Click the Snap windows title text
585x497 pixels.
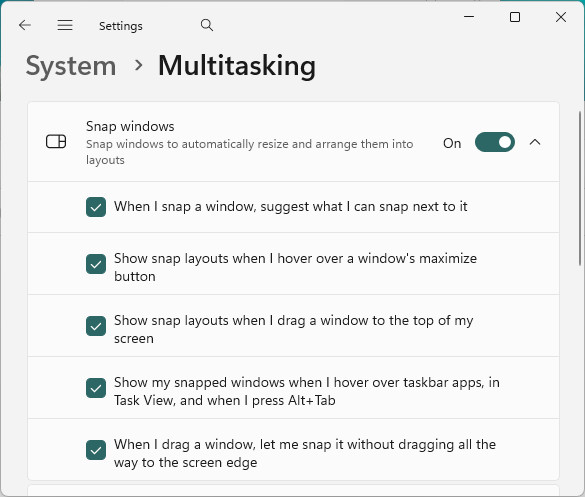(130, 126)
